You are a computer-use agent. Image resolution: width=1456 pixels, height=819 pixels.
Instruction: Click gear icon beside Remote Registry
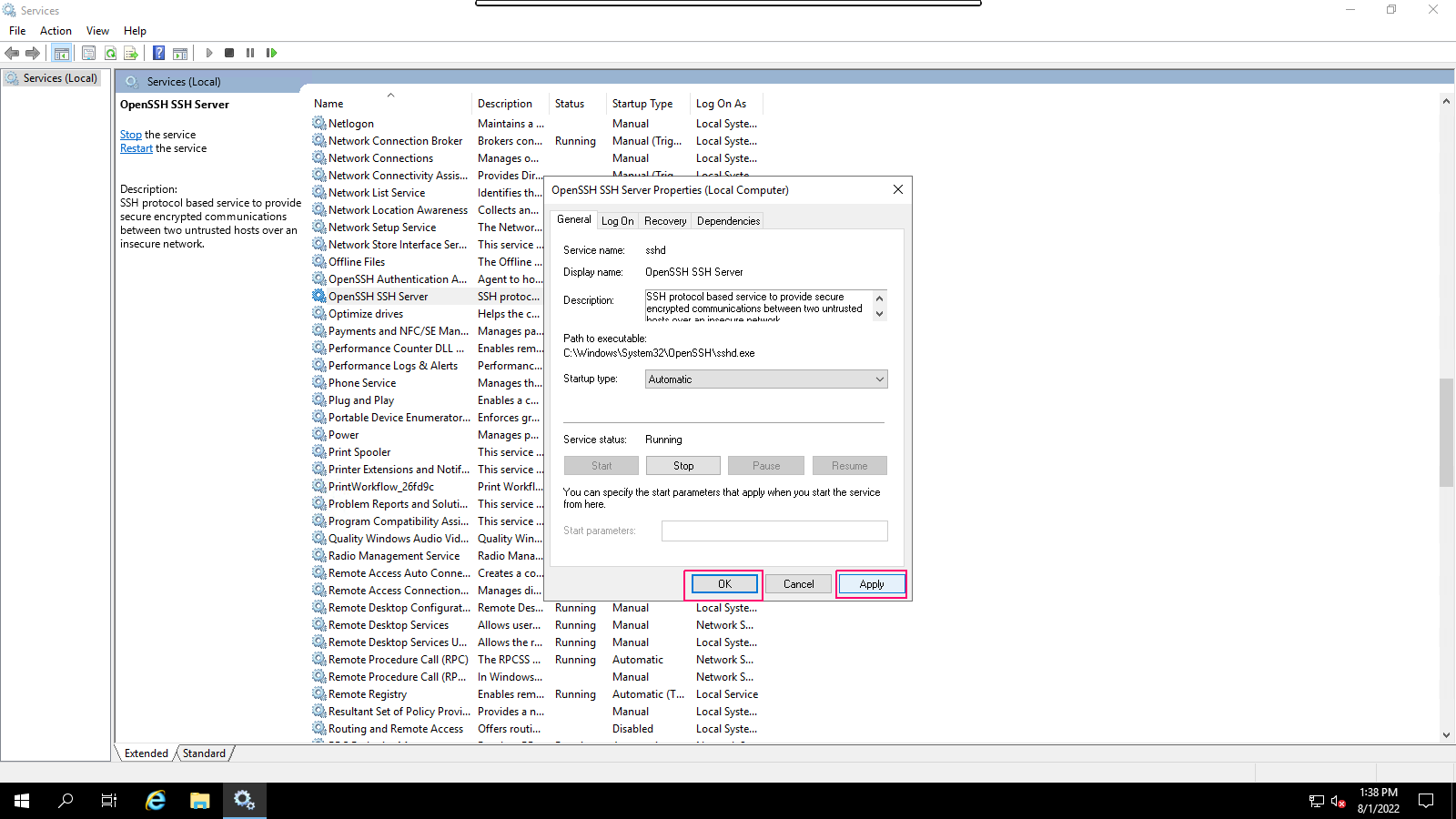point(318,693)
